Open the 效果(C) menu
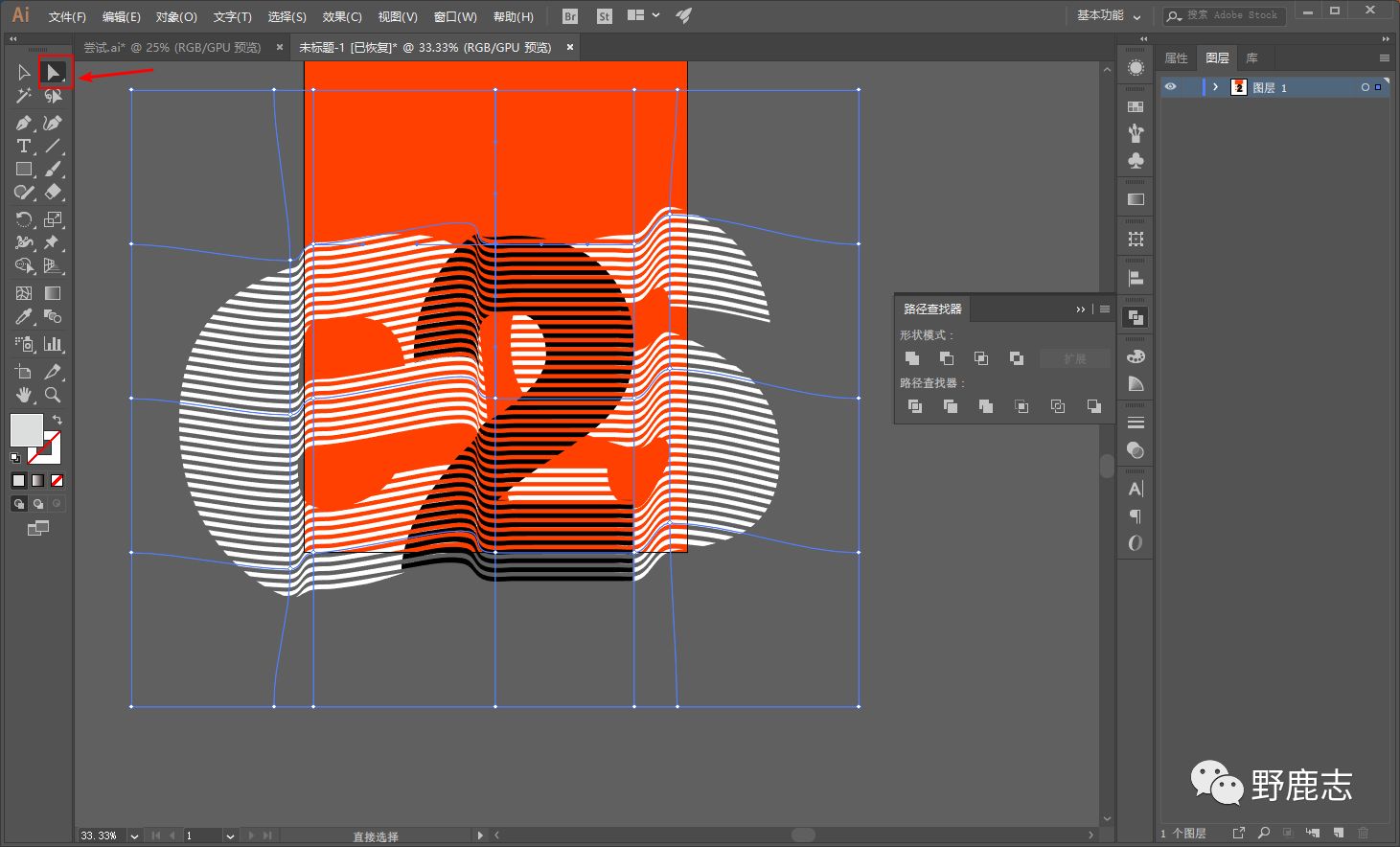Viewport: 1400px width, 847px height. click(x=342, y=16)
